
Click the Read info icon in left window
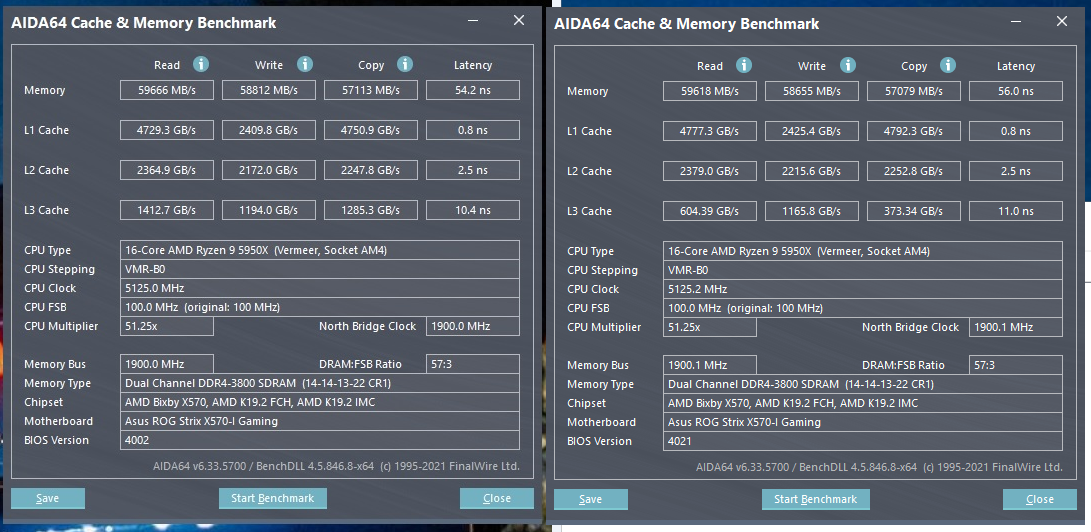[200, 65]
